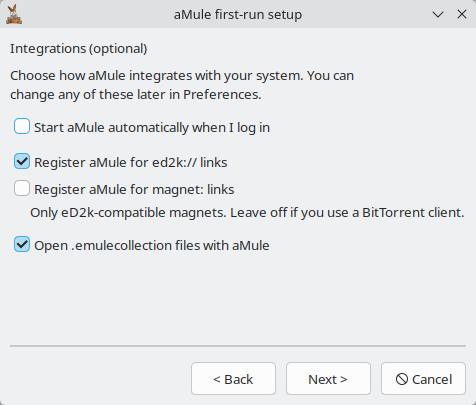Click the 'Choose how aMule integrates' description
The height and width of the screenshot is (405, 476).
click(182, 85)
